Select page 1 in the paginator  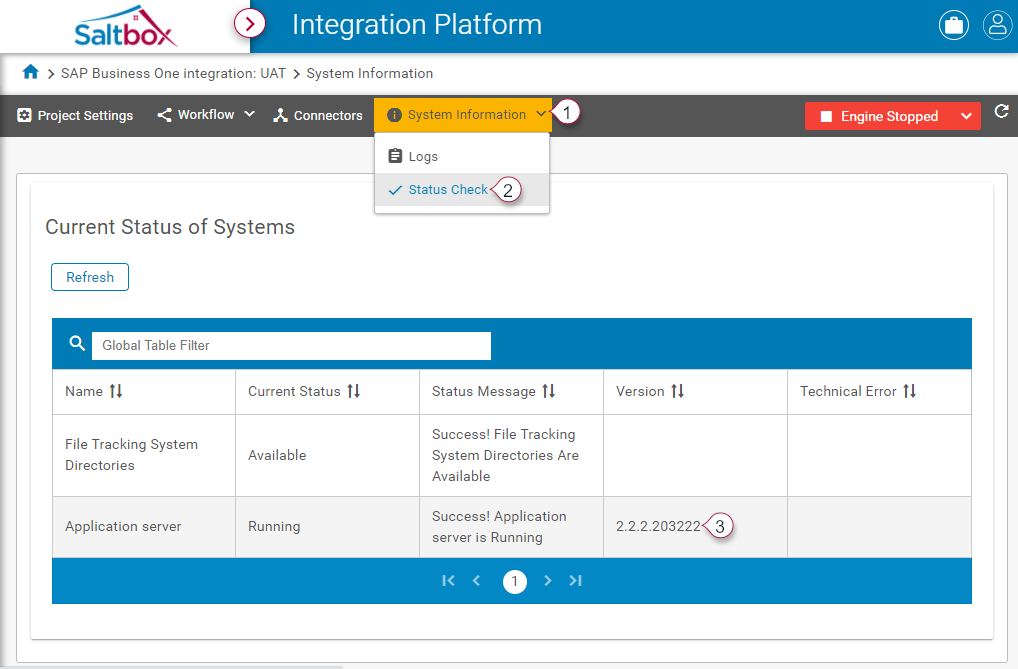[x=515, y=581]
